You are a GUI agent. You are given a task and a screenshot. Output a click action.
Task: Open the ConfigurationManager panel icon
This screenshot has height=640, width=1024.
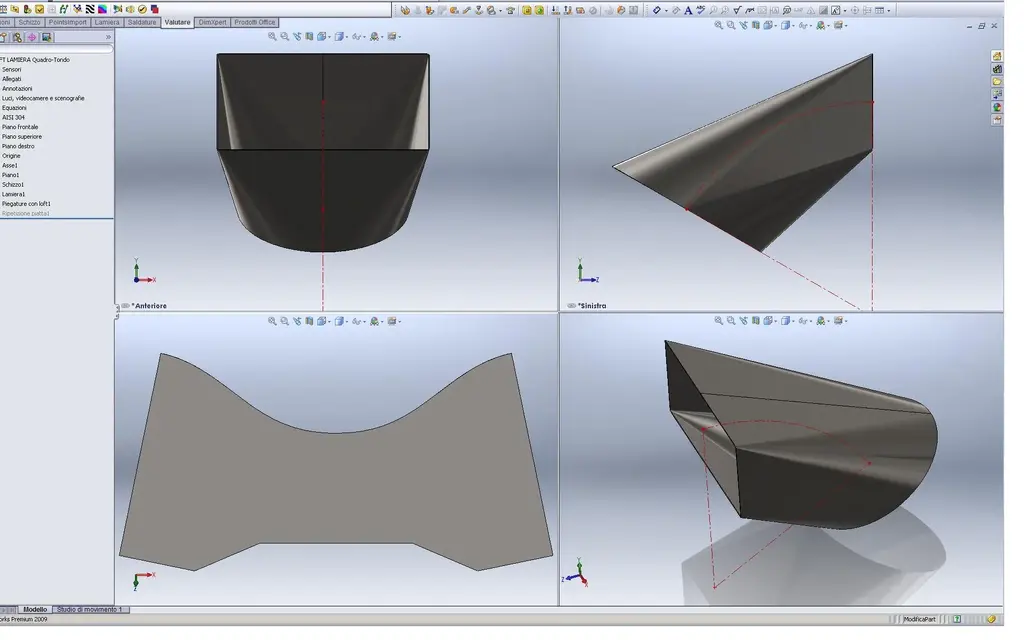click(x=18, y=37)
